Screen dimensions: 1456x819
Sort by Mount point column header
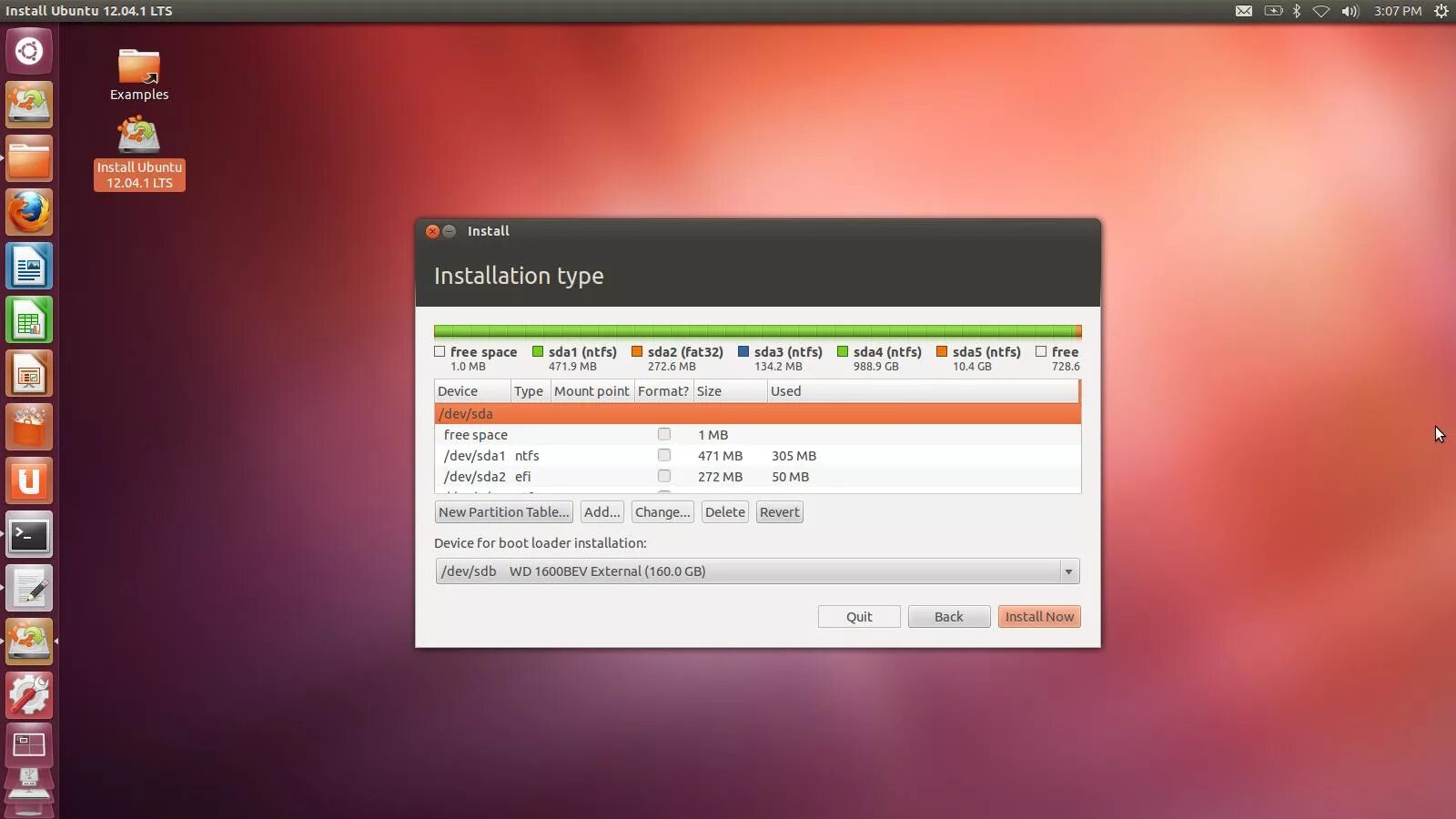coord(592,391)
